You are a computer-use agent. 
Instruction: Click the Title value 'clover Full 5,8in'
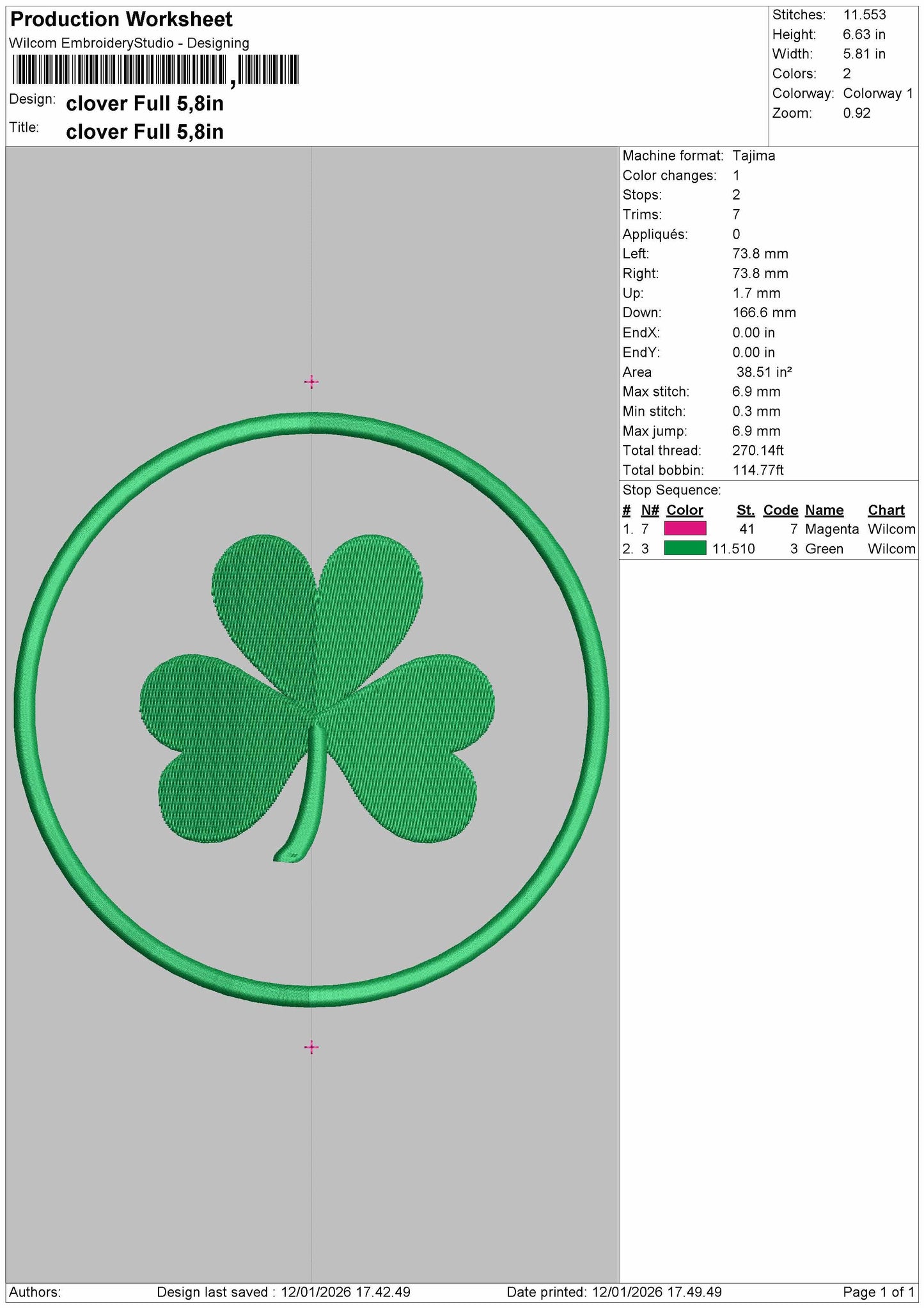[145, 132]
